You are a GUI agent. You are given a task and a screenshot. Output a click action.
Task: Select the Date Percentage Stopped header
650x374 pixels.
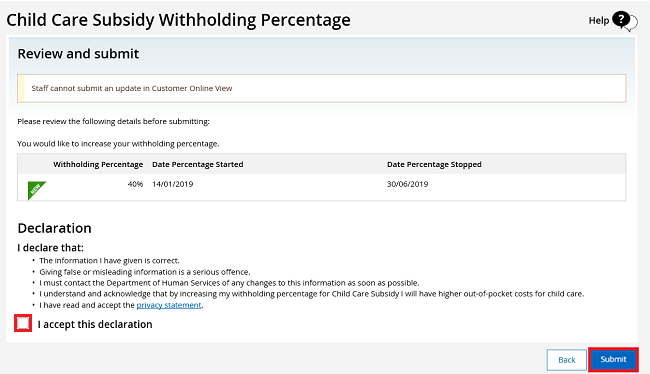click(x=434, y=164)
